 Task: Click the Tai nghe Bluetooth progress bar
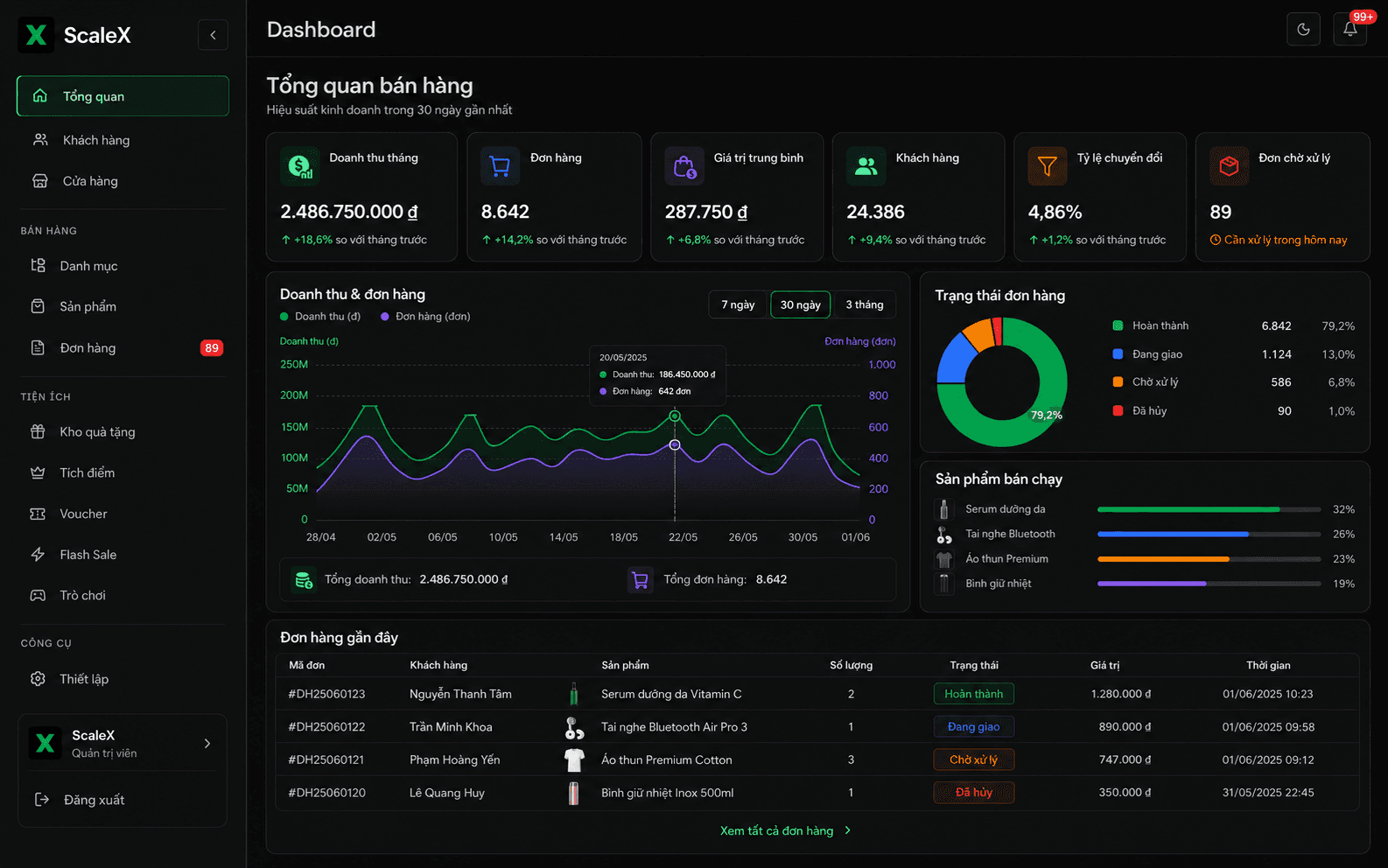pos(1209,534)
